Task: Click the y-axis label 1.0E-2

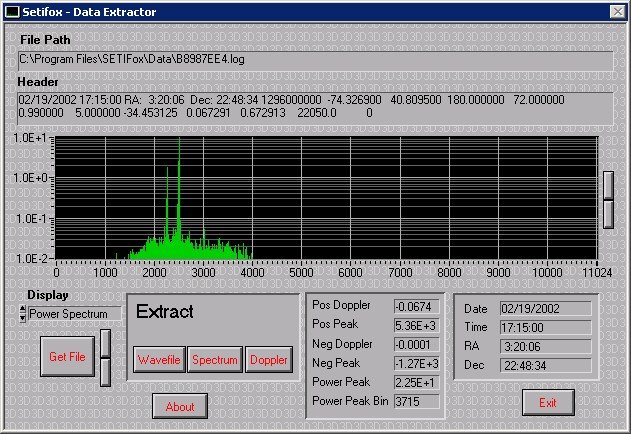Action: coord(31,258)
